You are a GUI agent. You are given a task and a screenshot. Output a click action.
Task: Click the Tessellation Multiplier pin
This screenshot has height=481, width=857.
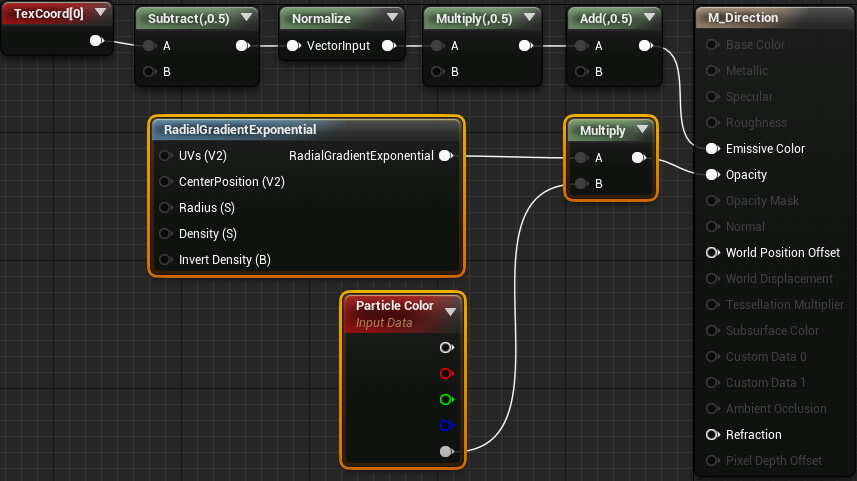coord(712,304)
